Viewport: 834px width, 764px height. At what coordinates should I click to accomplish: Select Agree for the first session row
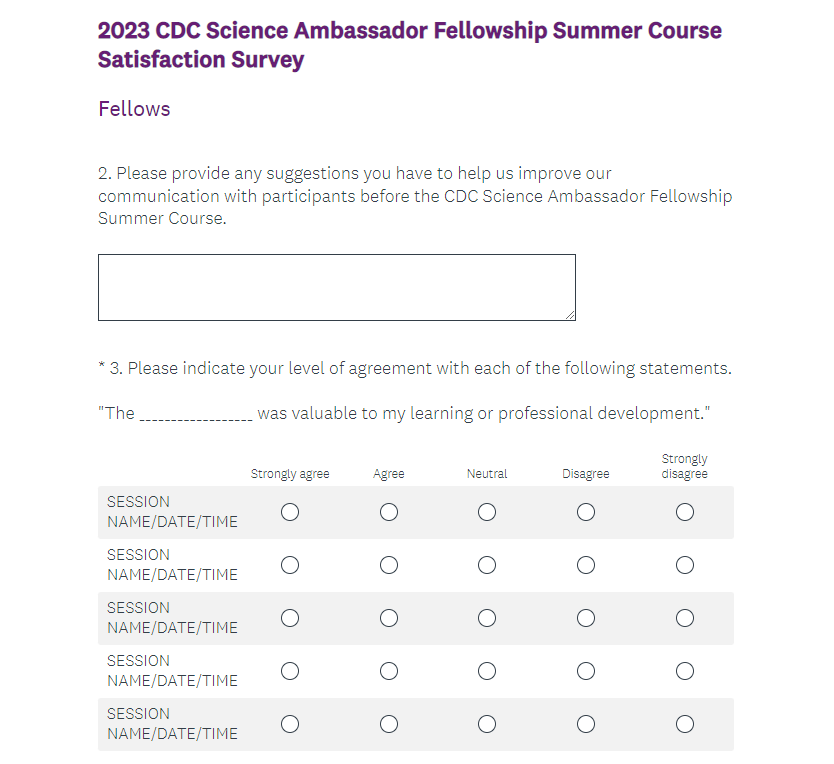(x=389, y=512)
